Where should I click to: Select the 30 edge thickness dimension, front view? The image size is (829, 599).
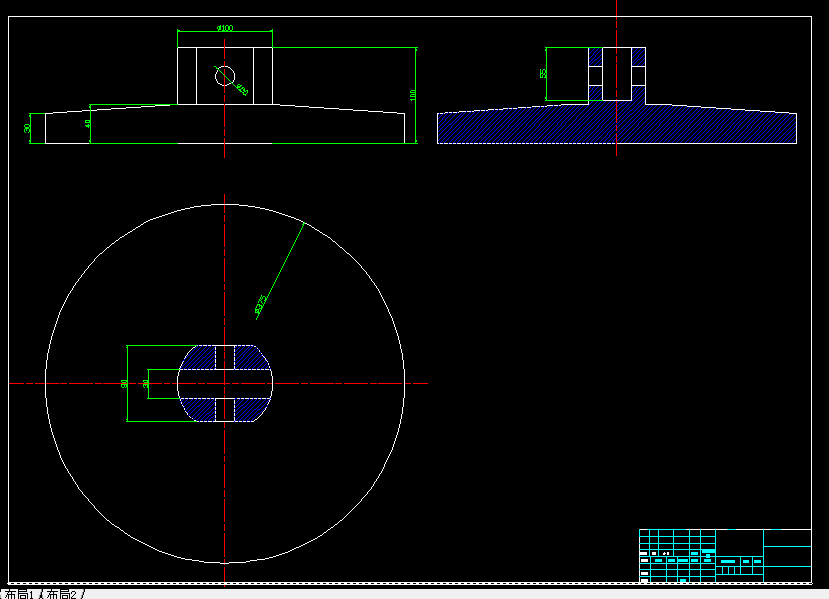click(x=27, y=128)
